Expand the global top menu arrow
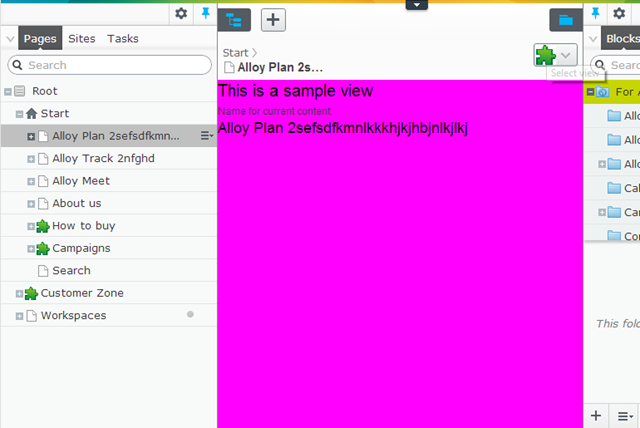Screen dimensions: 640x428 pos(417,5)
